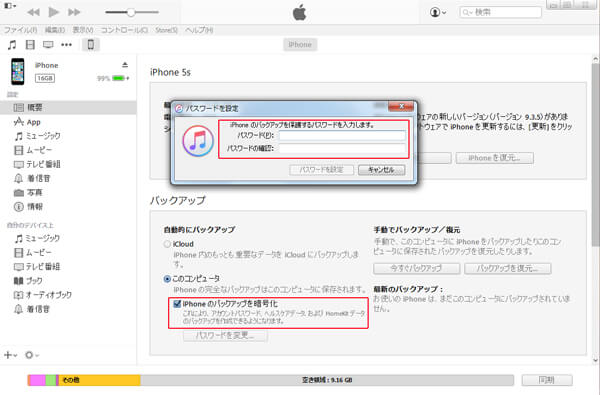This screenshot has height=395, width=600.
Task: Click the vertical scrollbar of summary pane
Action: (595, 155)
